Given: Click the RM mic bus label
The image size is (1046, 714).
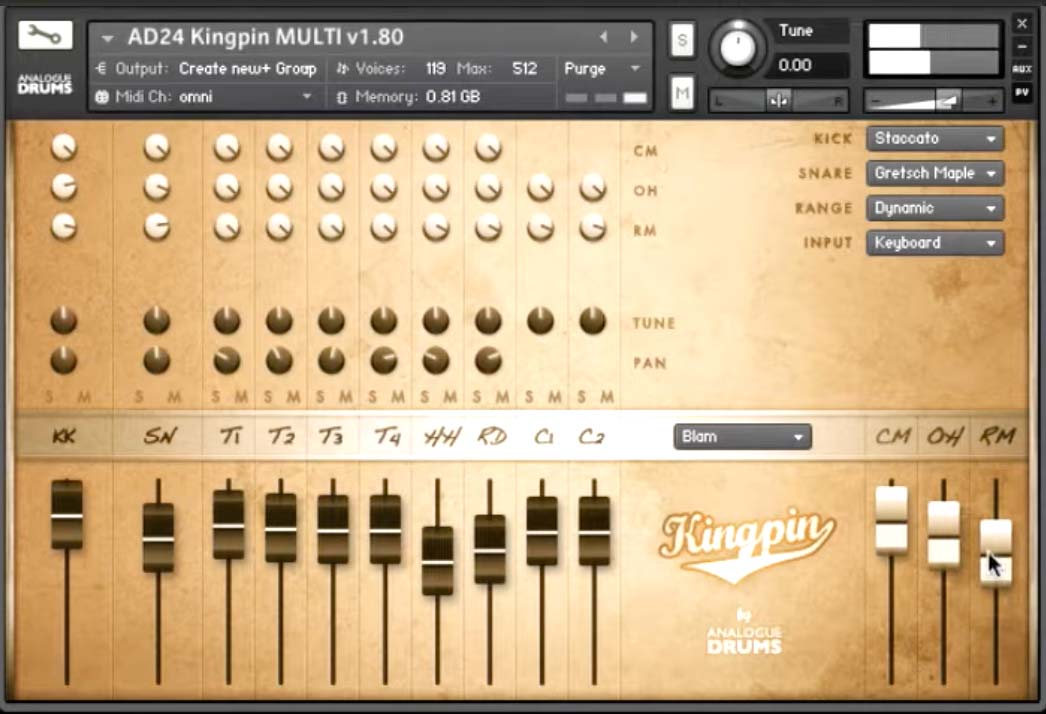Looking at the screenshot, I should coord(997,436).
